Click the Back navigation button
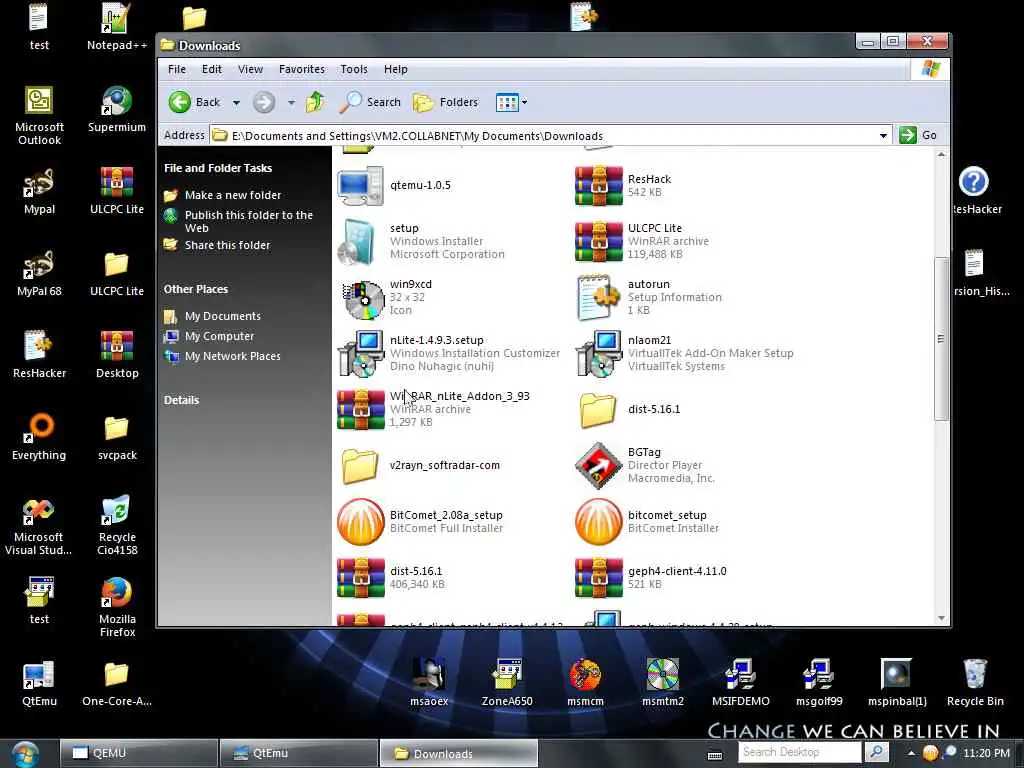Image resolution: width=1024 pixels, height=768 pixels. pyautogui.click(x=195, y=102)
